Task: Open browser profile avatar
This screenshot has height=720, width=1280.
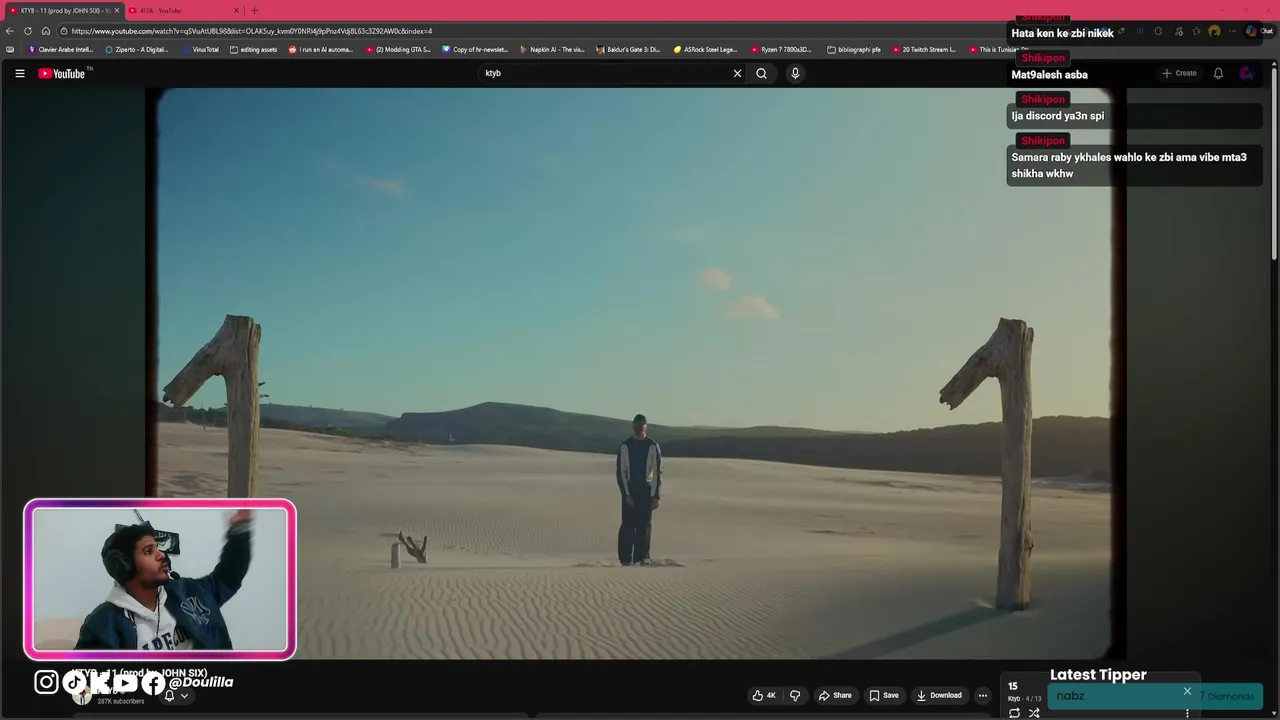Action: coord(1214,31)
